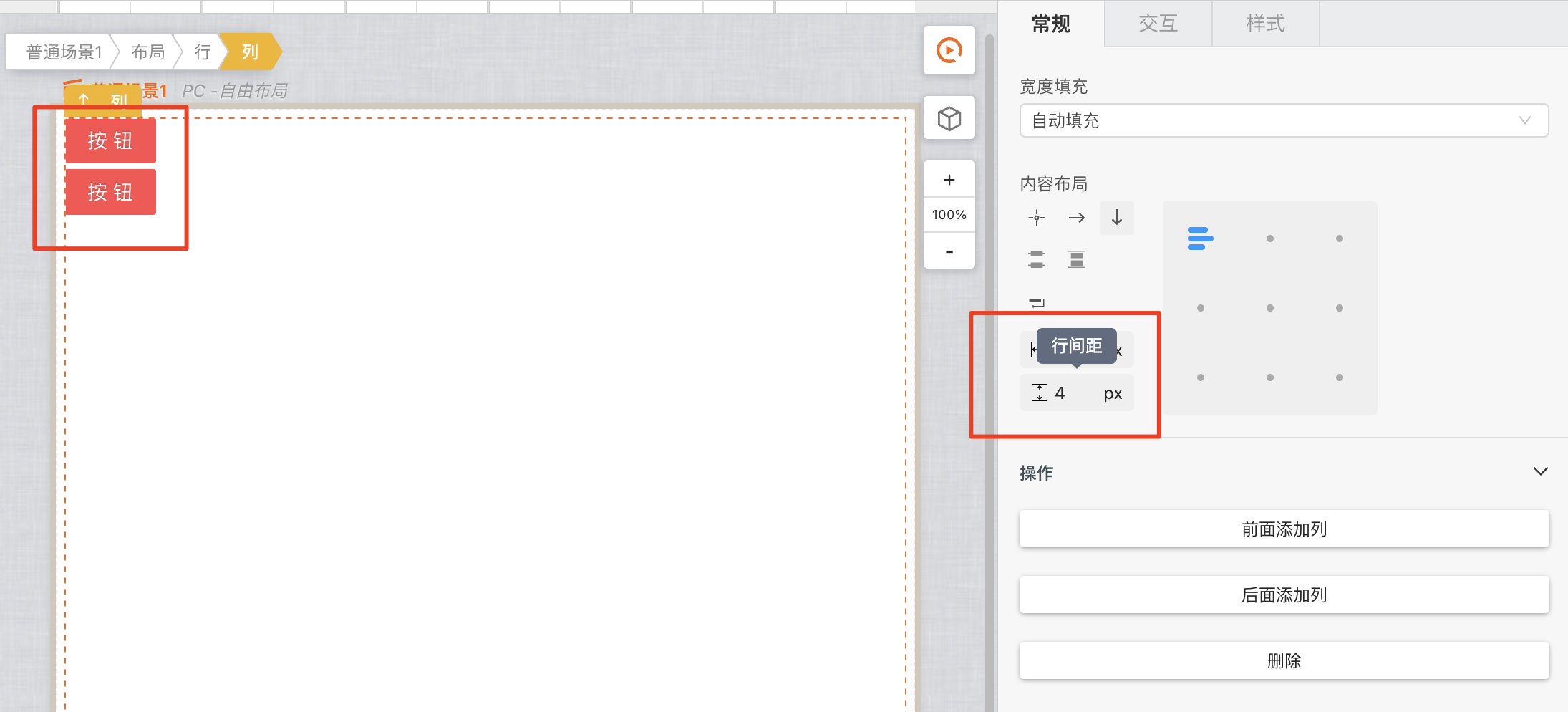This screenshot has height=712, width=1568.
Task: Go to 行 in the breadcrumb
Action: pyautogui.click(x=203, y=52)
